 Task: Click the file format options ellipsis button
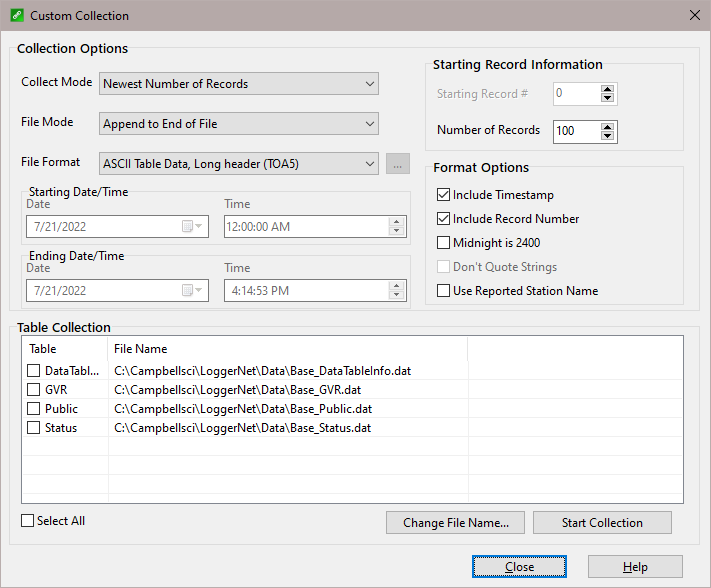coord(397,163)
